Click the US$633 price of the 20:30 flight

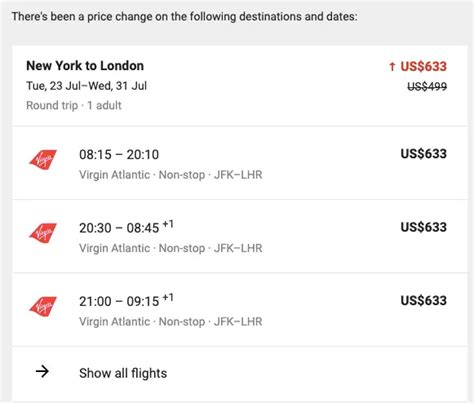tap(423, 227)
